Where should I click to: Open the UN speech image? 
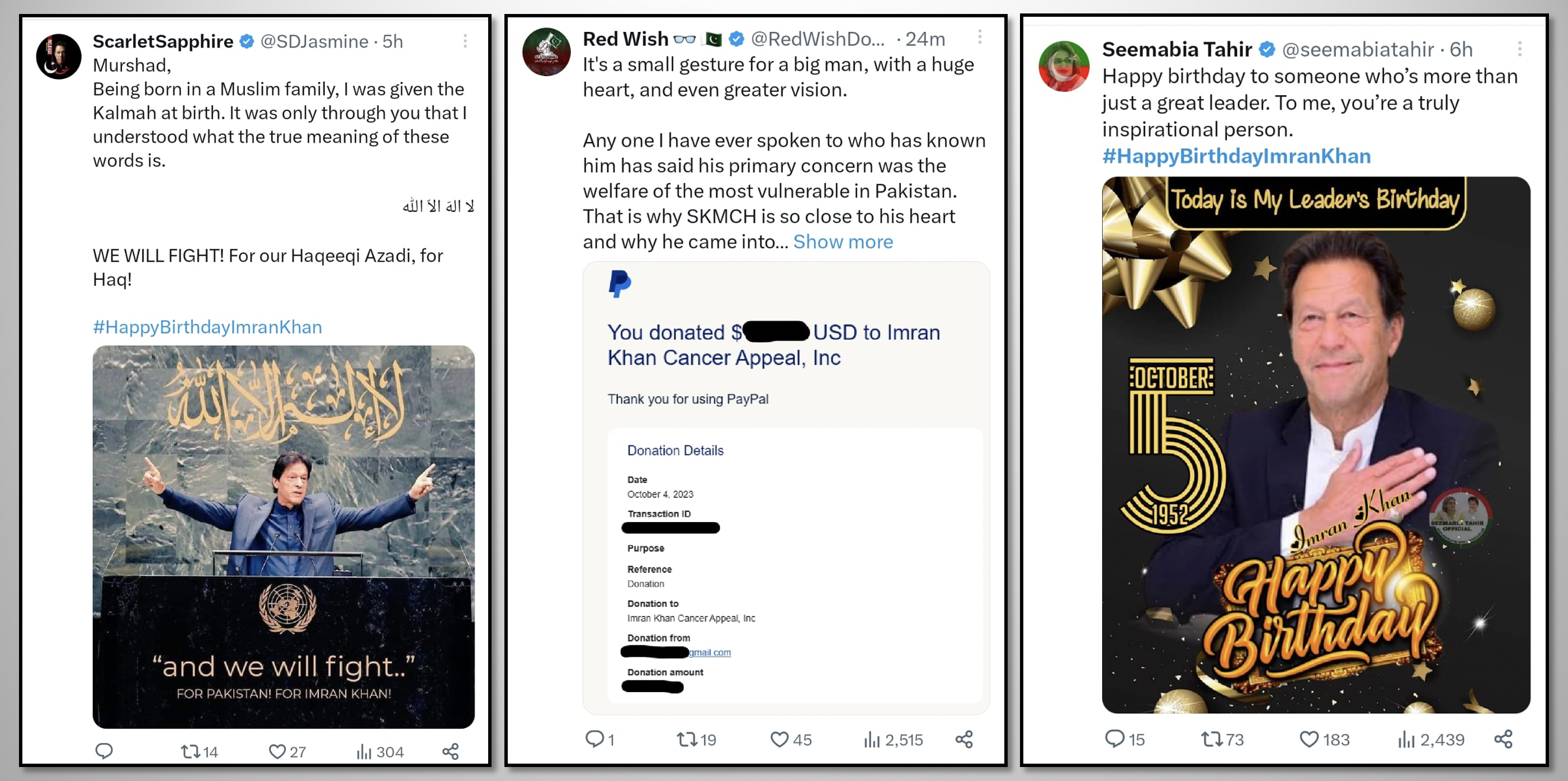click(x=283, y=536)
